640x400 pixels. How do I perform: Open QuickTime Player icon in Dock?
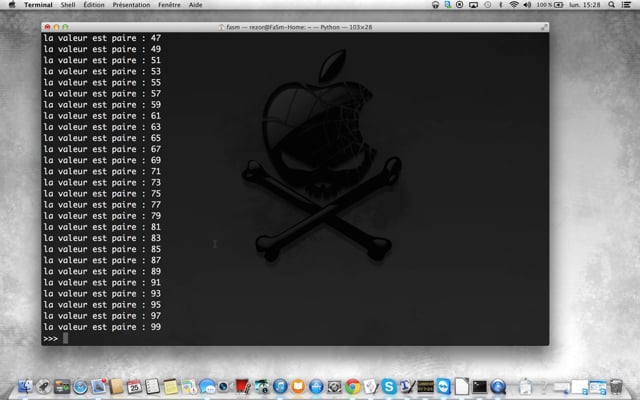[x=498, y=386]
